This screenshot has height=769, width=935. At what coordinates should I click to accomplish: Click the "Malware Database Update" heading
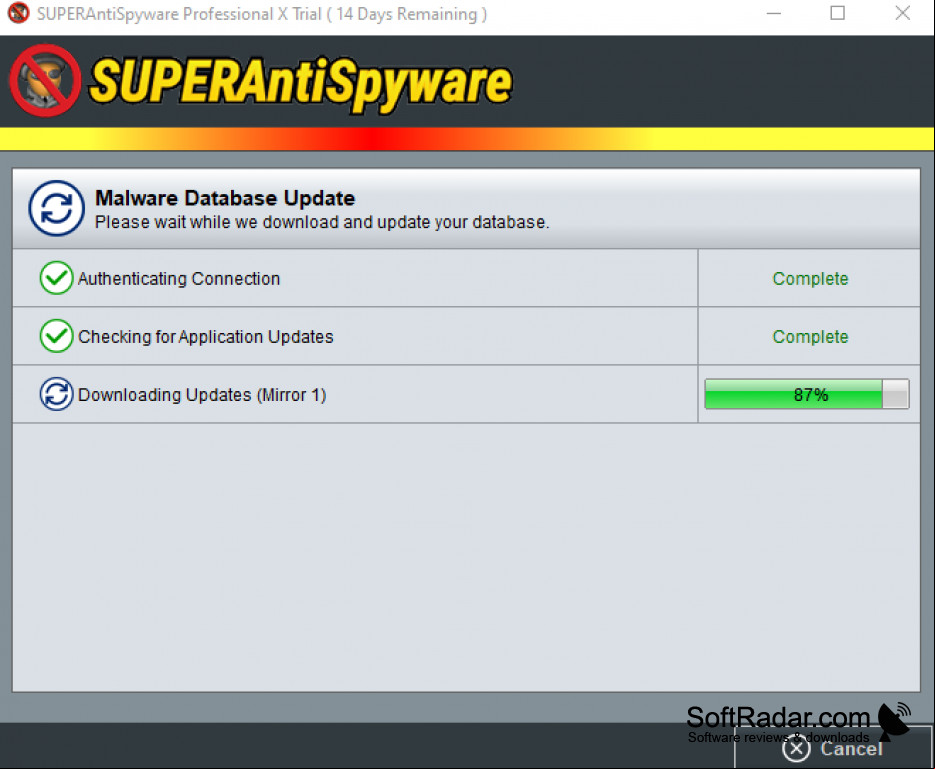tap(225, 198)
